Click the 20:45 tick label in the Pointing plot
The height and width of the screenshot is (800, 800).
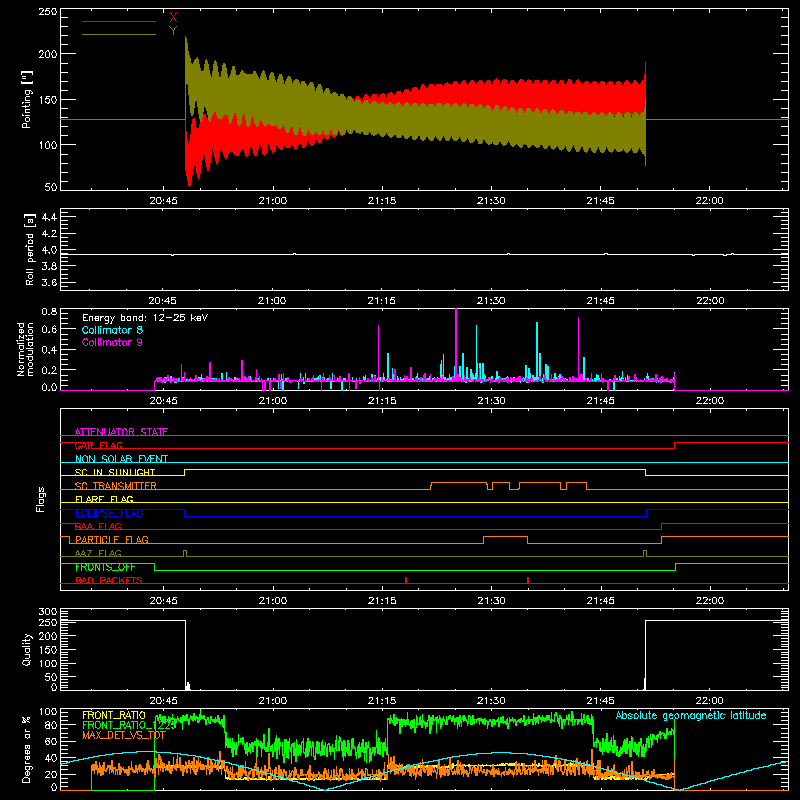point(163,201)
